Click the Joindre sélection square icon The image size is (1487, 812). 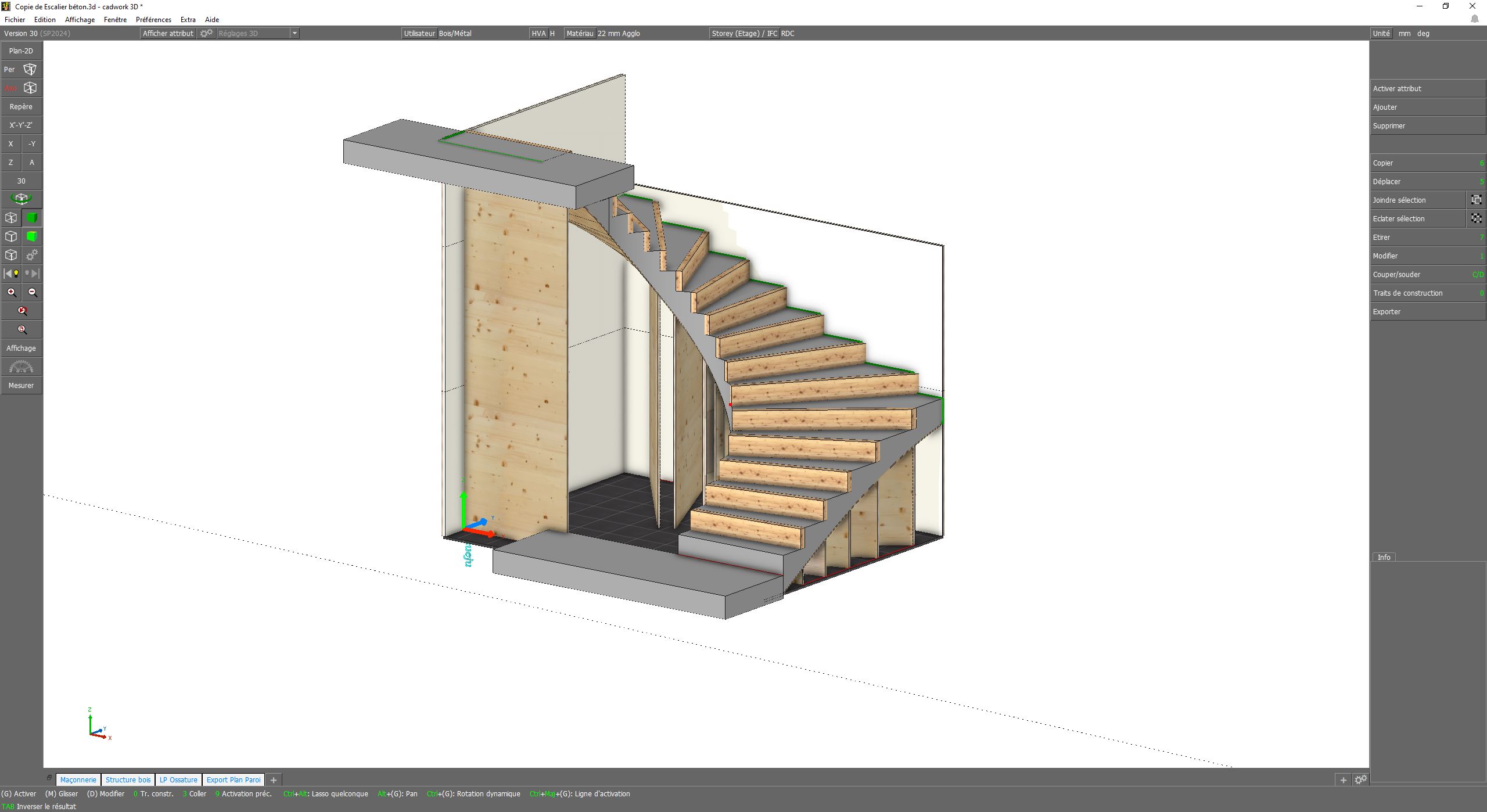pyautogui.click(x=1476, y=200)
